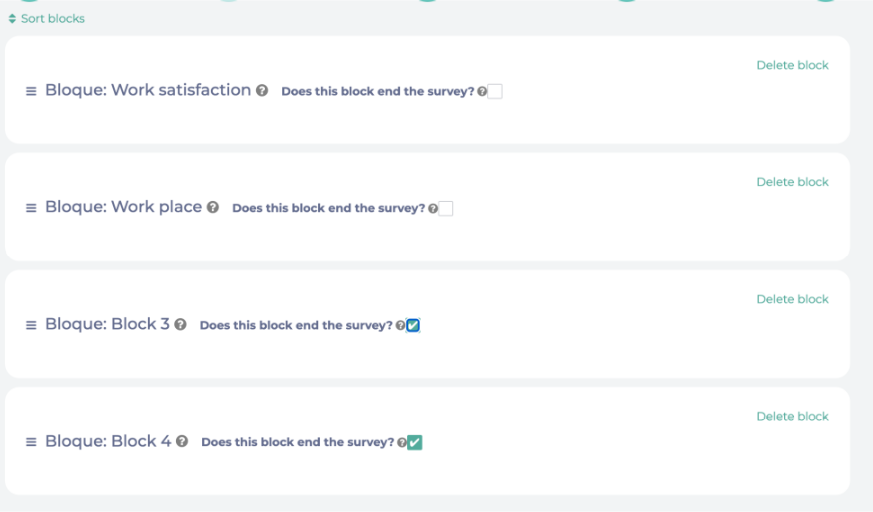Click the Block 4 reorder handle icon

(x=31, y=442)
